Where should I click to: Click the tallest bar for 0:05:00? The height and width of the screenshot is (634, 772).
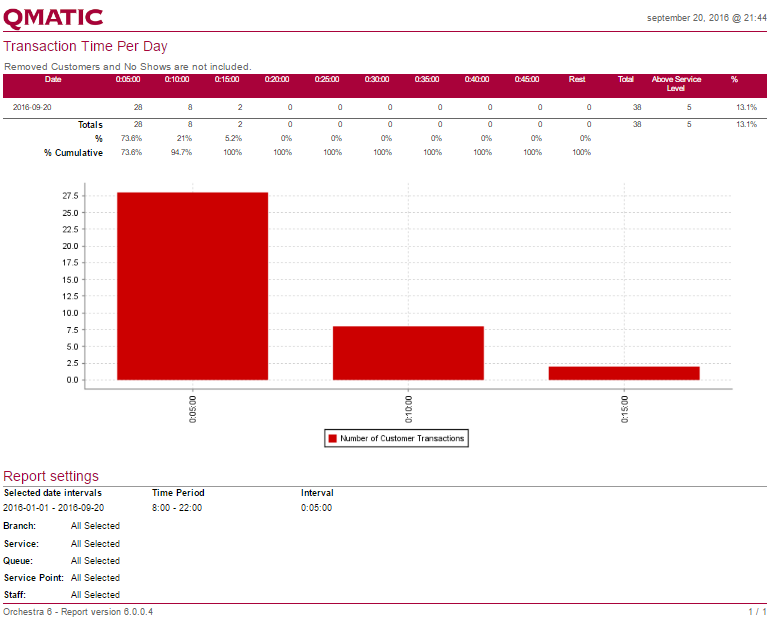[192, 285]
